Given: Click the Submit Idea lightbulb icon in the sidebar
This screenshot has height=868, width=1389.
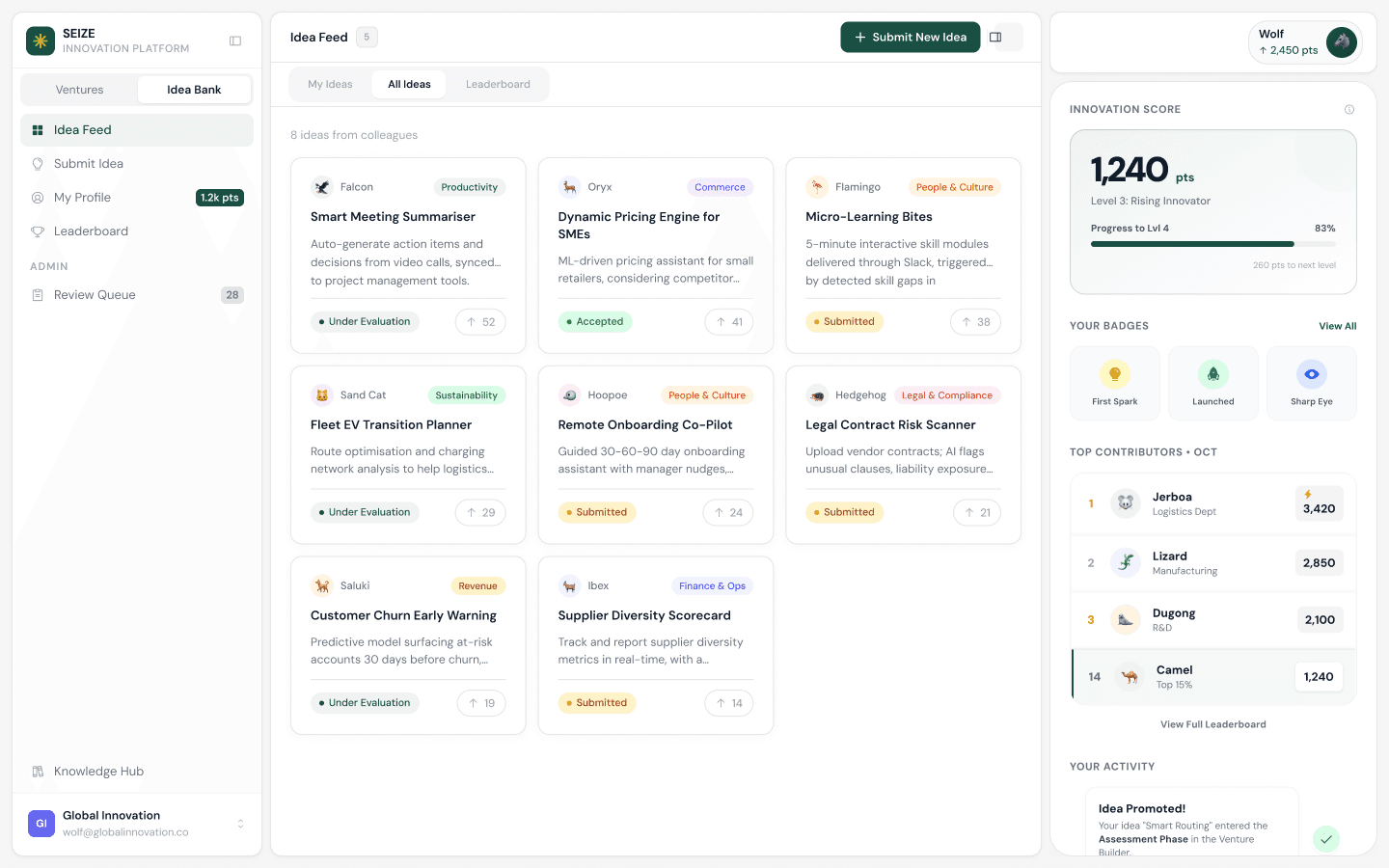Looking at the screenshot, I should coord(38,164).
